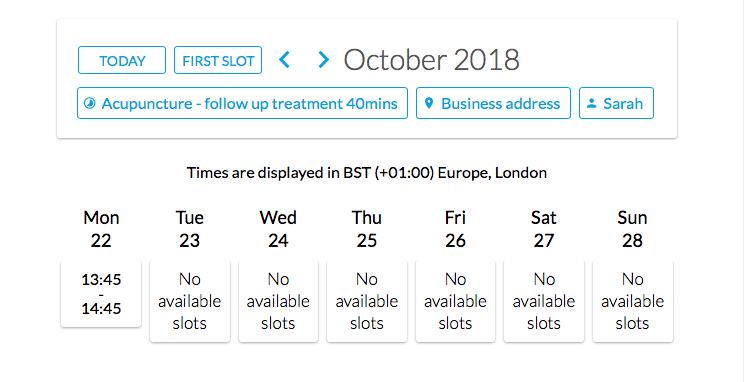The image size is (745, 382).
Task: Book the 13:45 - 14:45 slot
Action: (x=101, y=294)
